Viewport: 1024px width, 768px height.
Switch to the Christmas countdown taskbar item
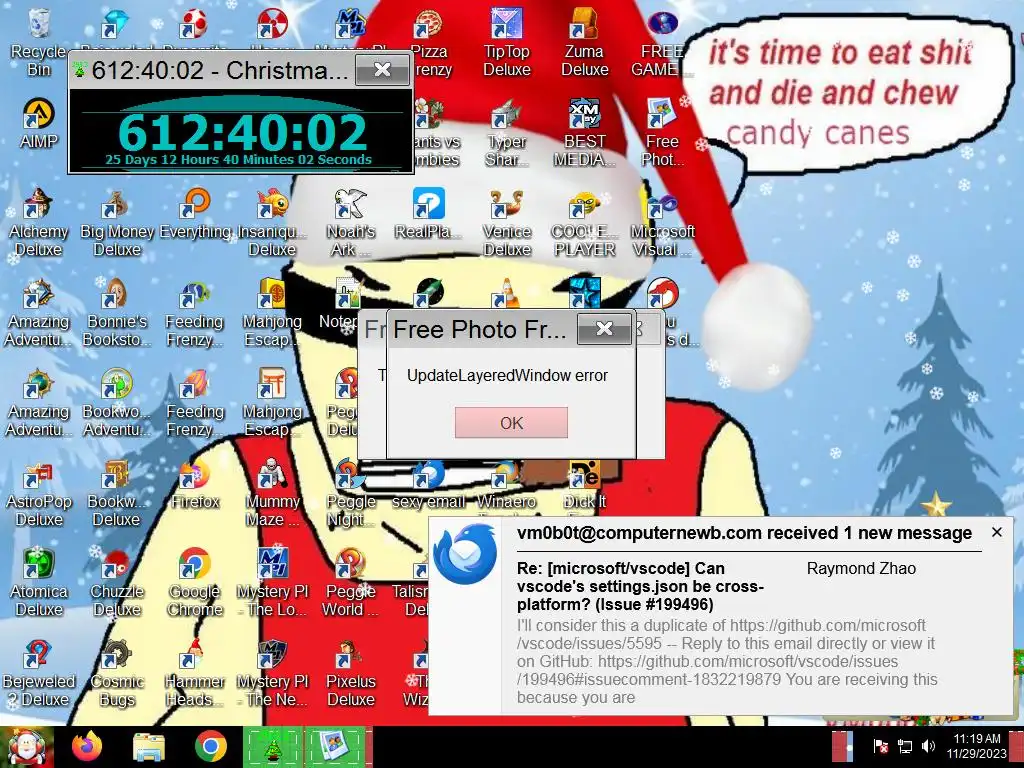point(273,747)
